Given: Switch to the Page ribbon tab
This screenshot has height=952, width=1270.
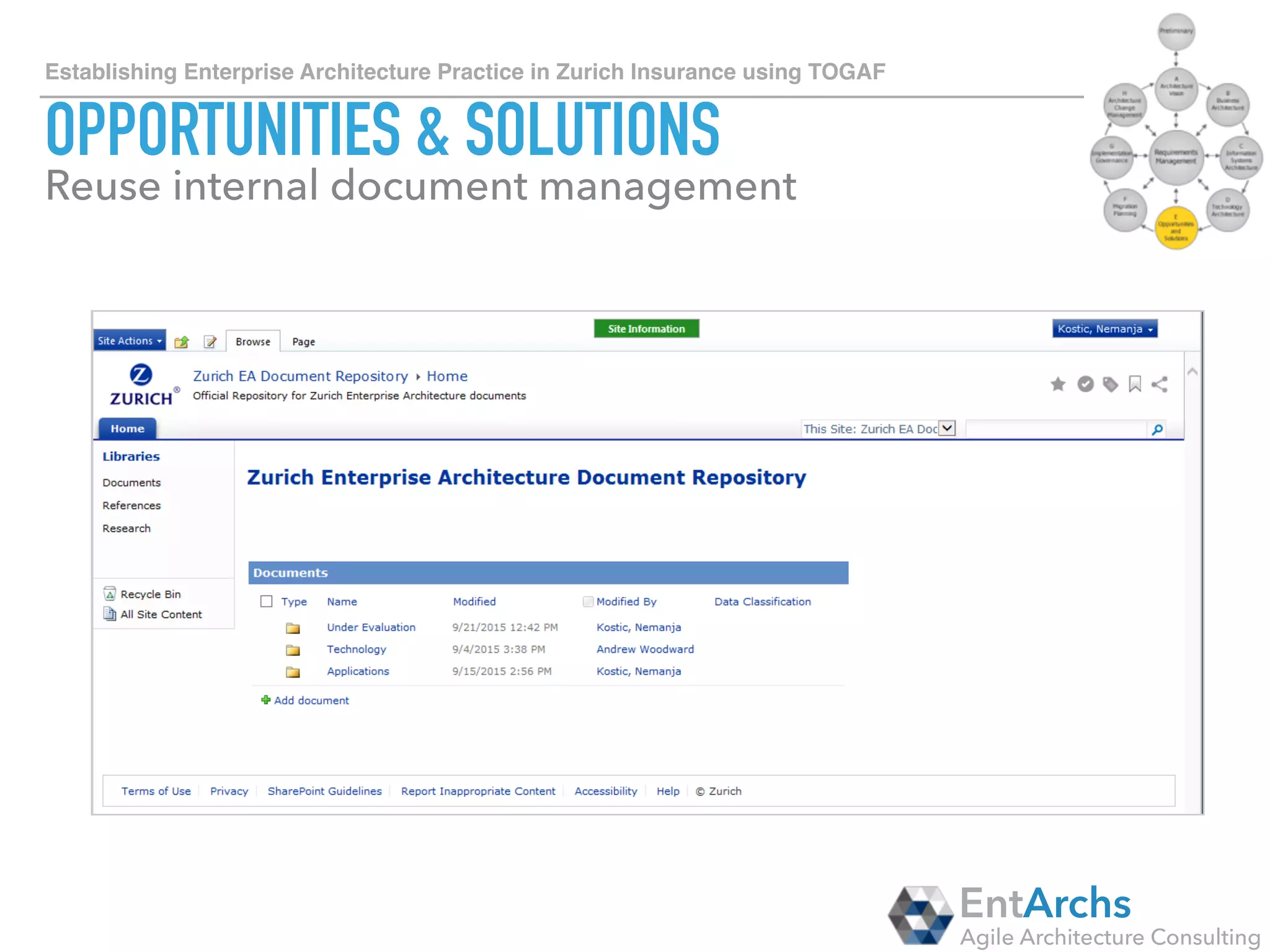Looking at the screenshot, I should click(304, 342).
